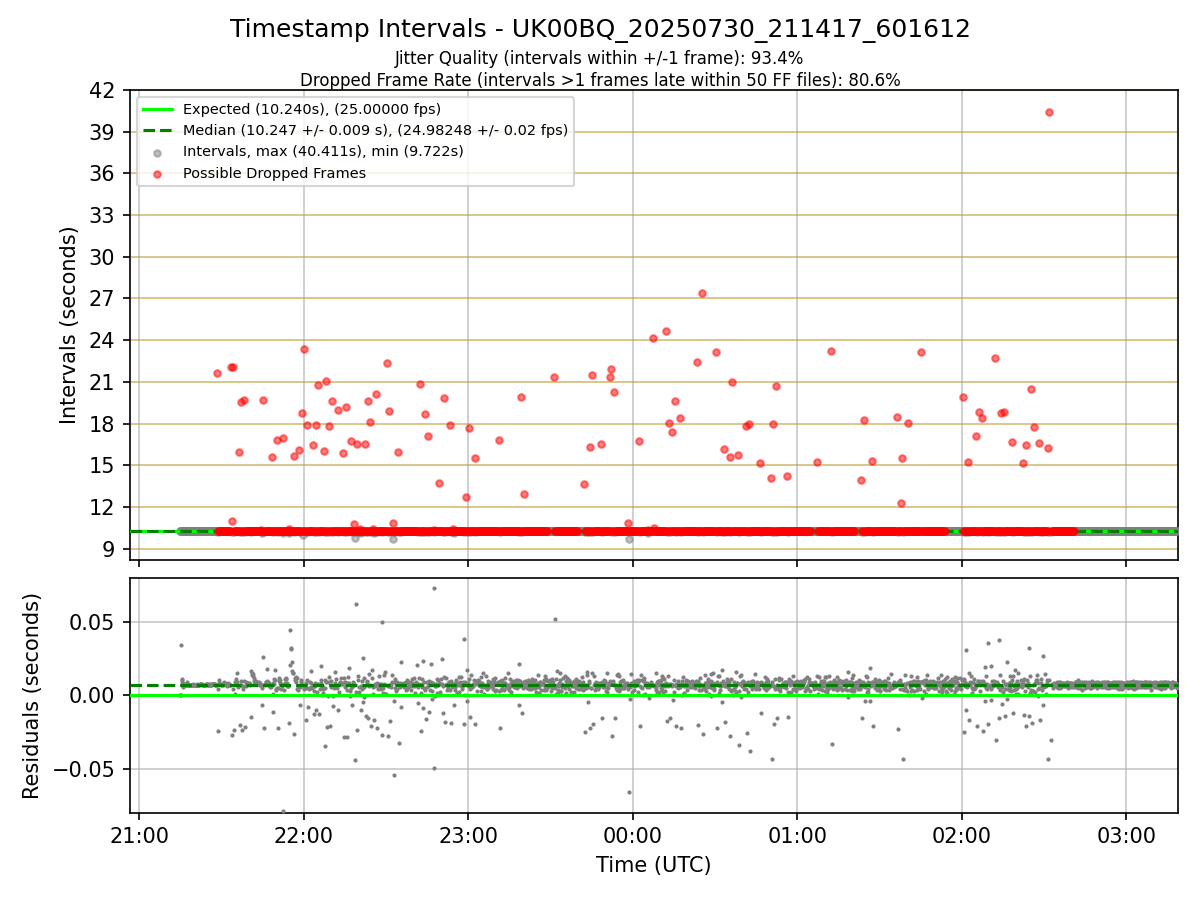The width and height of the screenshot is (1200, 900).
Task: Click the "30" tick on the intervals axis
Action: pyautogui.click(x=102, y=257)
